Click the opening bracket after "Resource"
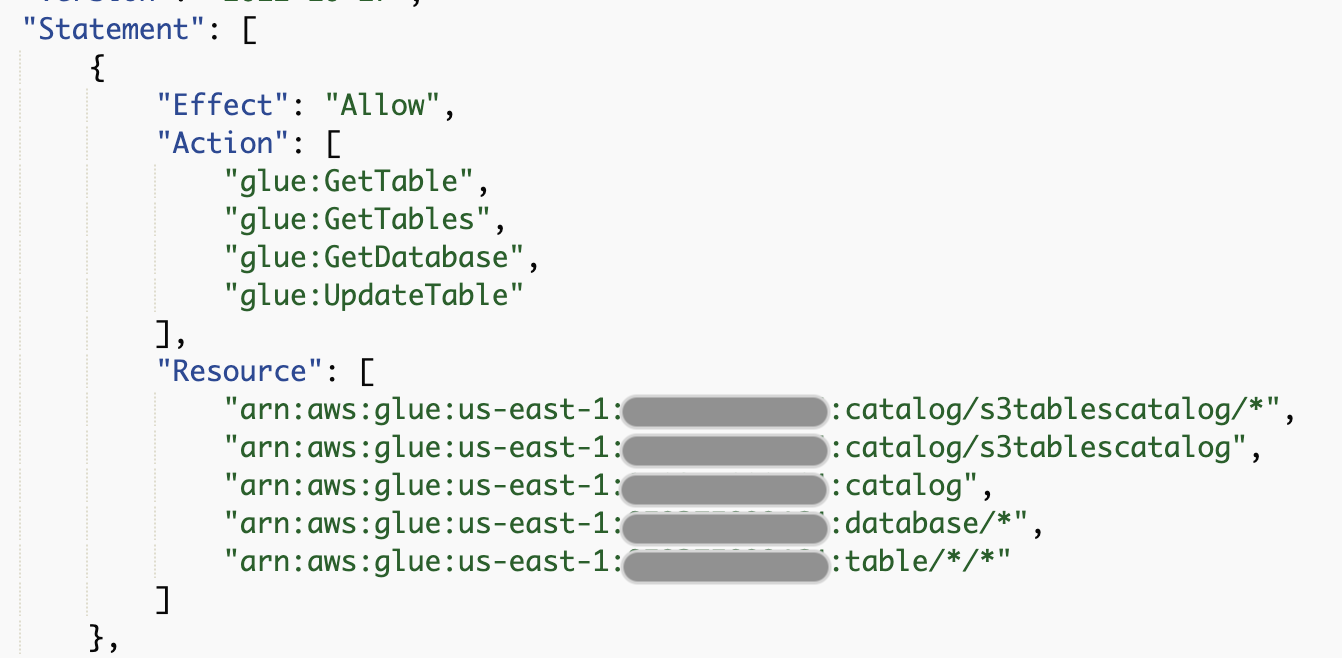Viewport: 1342px width, 658px height. (367, 371)
